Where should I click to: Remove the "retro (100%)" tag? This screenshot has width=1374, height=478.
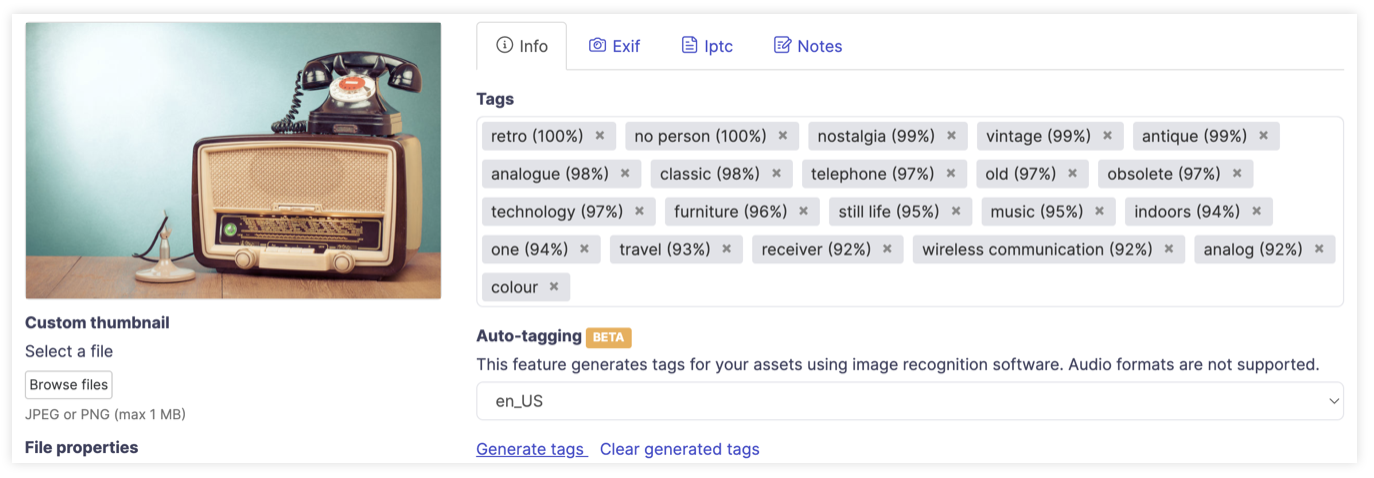click(x=600, y=136)
